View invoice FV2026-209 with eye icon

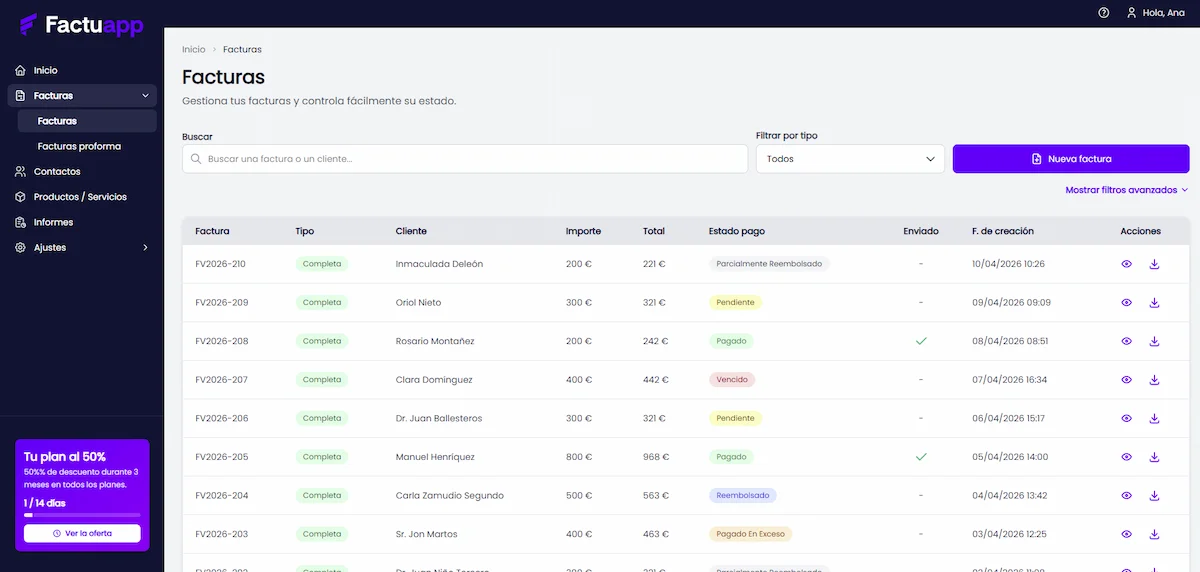click(1126, 302)
